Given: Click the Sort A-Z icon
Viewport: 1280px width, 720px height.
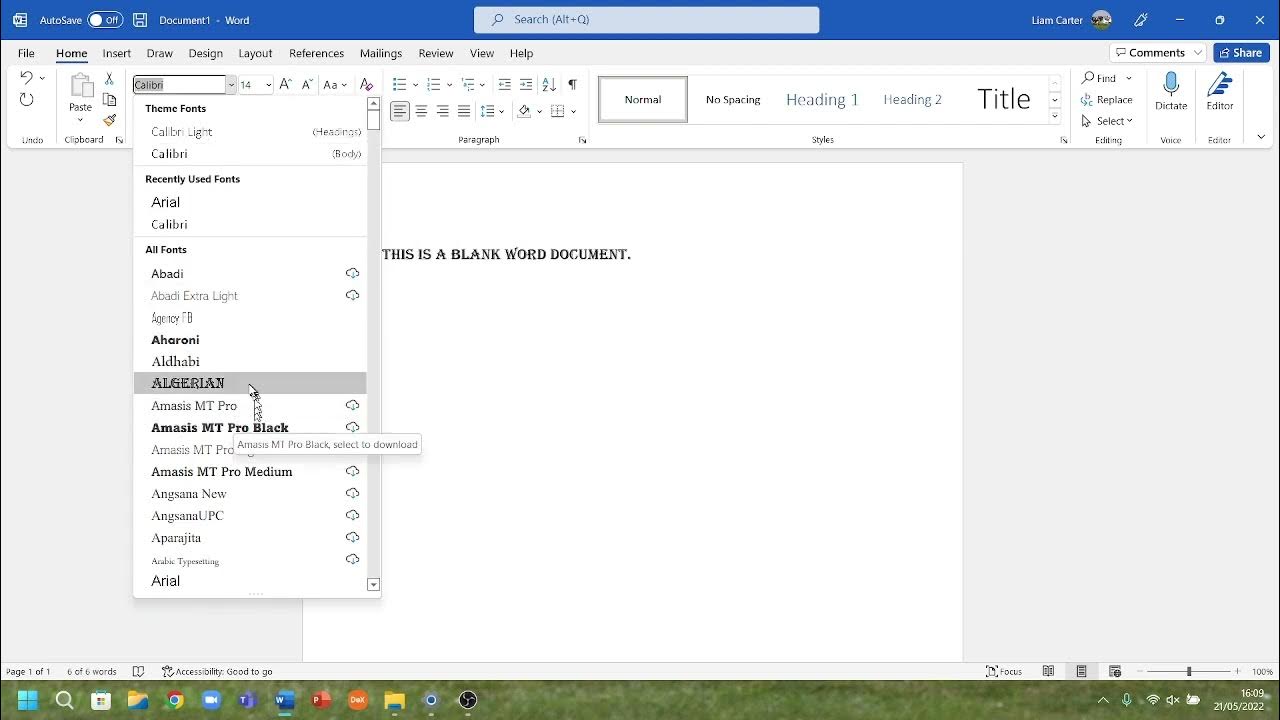Looking at the screenshot, I should 549,85.
